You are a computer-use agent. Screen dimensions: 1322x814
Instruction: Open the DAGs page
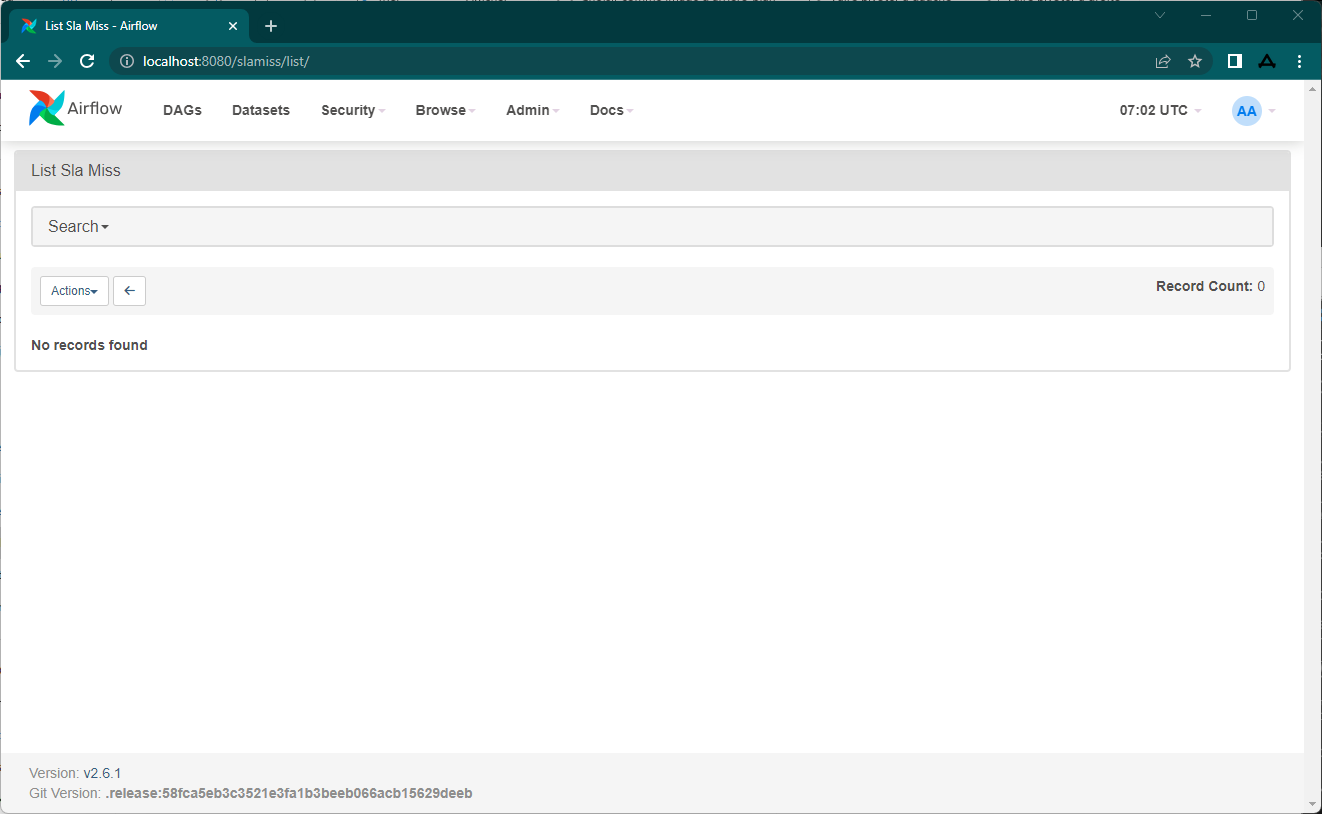pyautogui.click(x=182, y=110)
